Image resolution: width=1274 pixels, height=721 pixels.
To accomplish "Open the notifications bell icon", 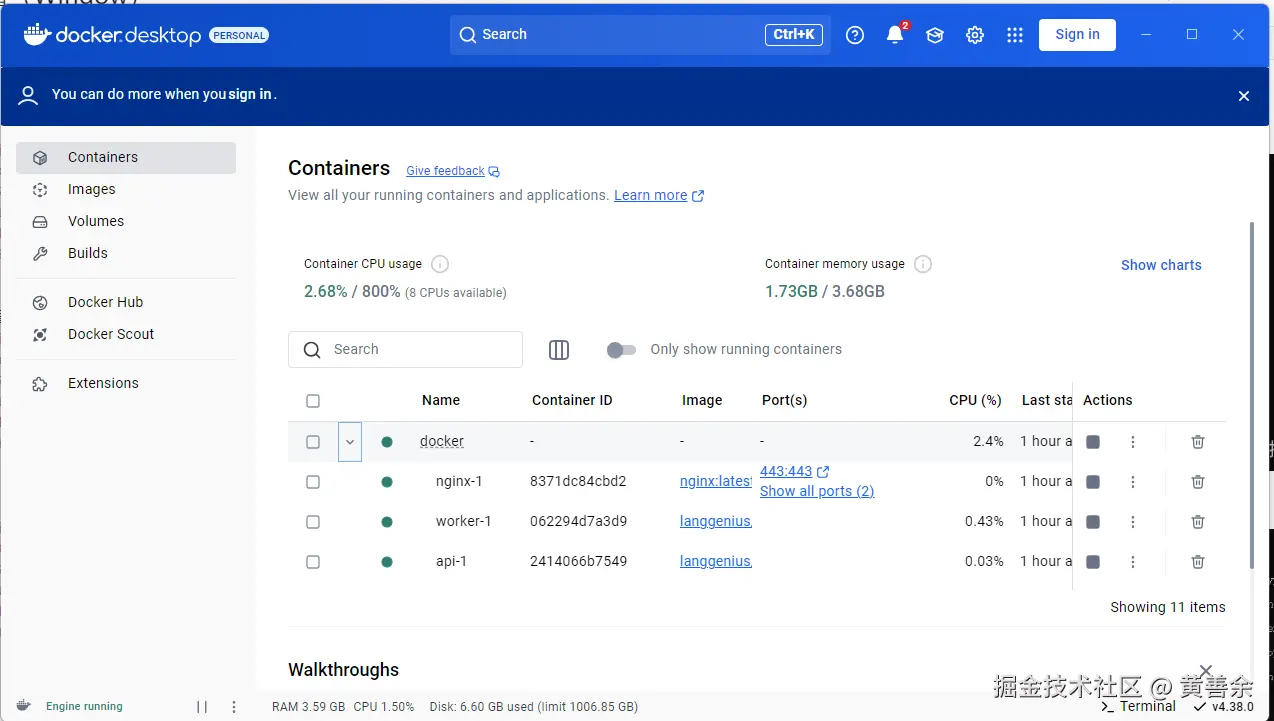I will click(896, 35).
